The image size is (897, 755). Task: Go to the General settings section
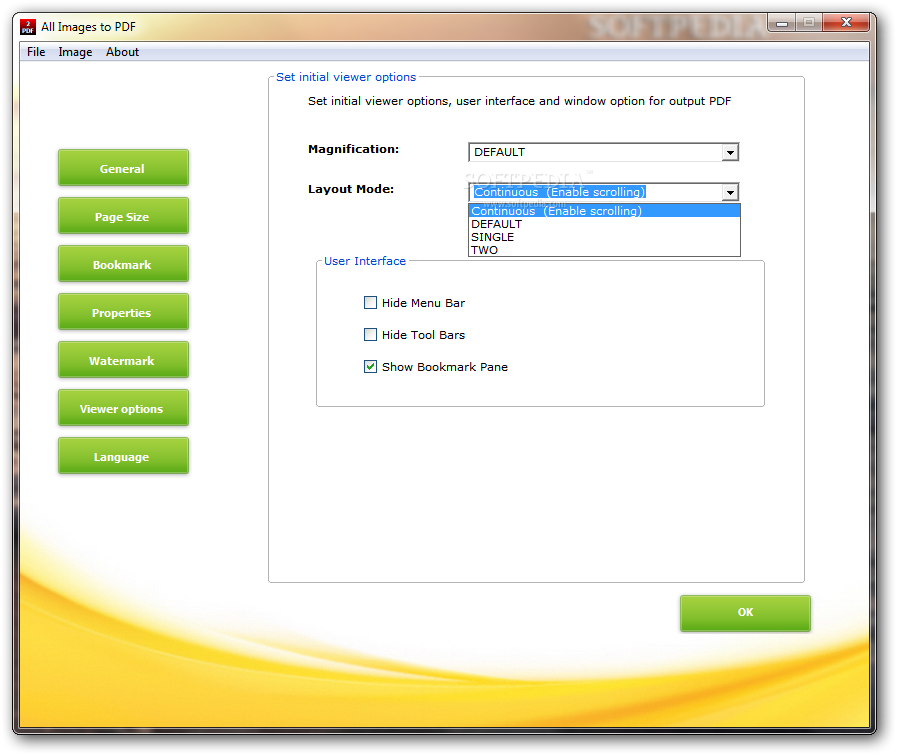123,168
